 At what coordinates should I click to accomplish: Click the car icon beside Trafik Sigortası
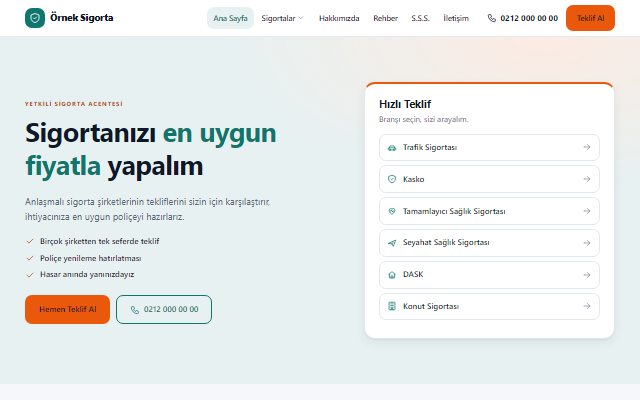pyautogui.click(x=392, y=148)
